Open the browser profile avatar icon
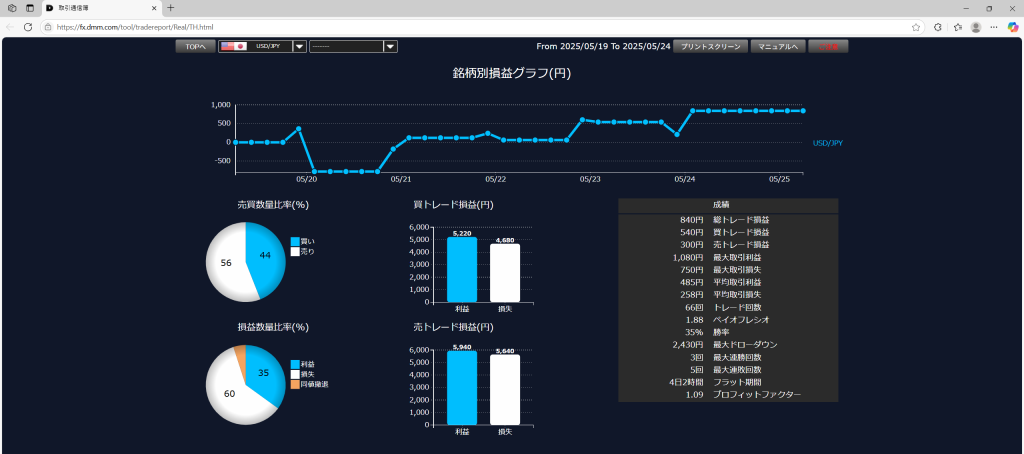The height and width of the screenshot is (454, 1024). 975,27
